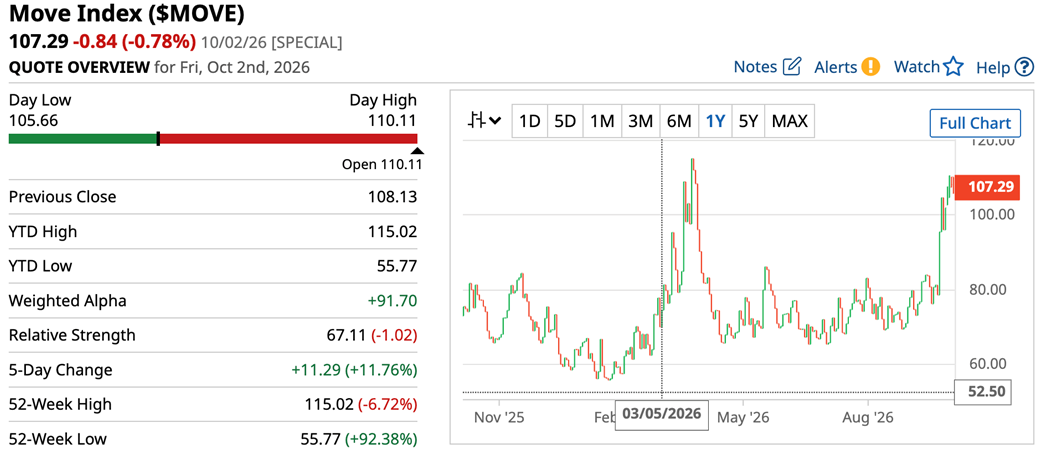Click the May '26 axis label
The height and width of the screenshot is (457, 1040).
(x=744, y=418)
